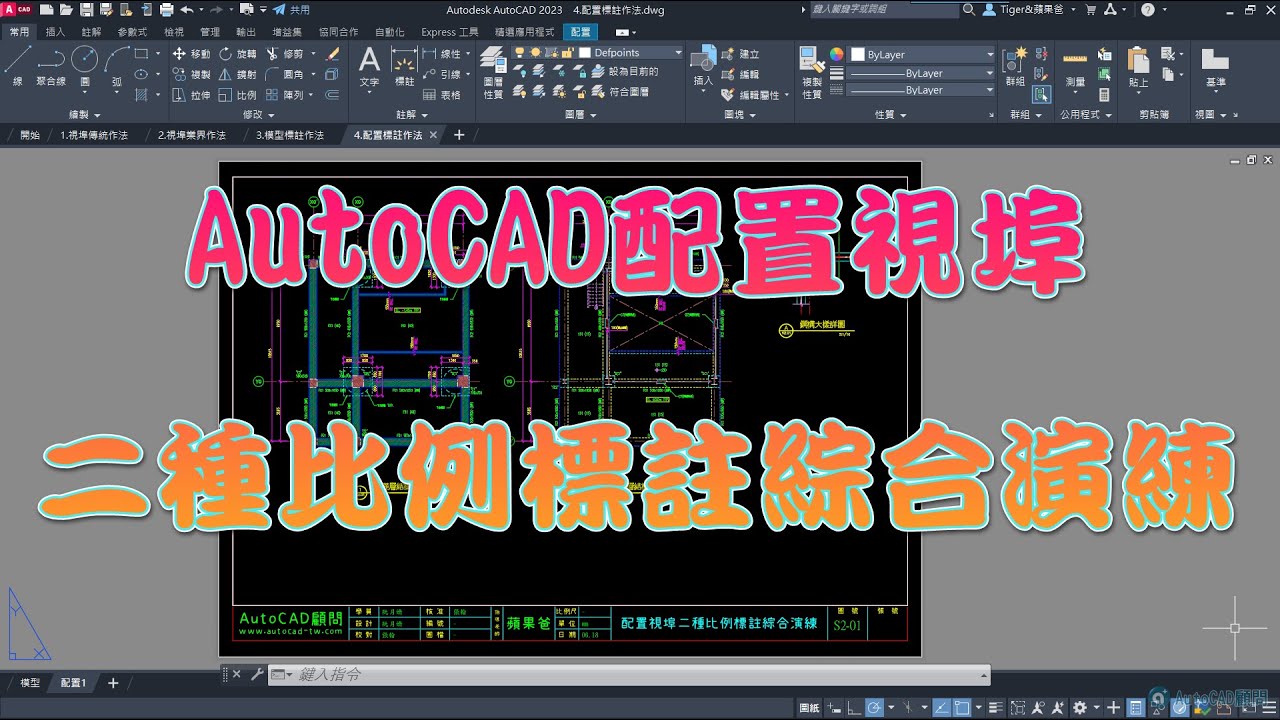The height and width of the screenshot is (720, 1280).
Task: Toggle group selection mode button
Action: point(1042,95)
